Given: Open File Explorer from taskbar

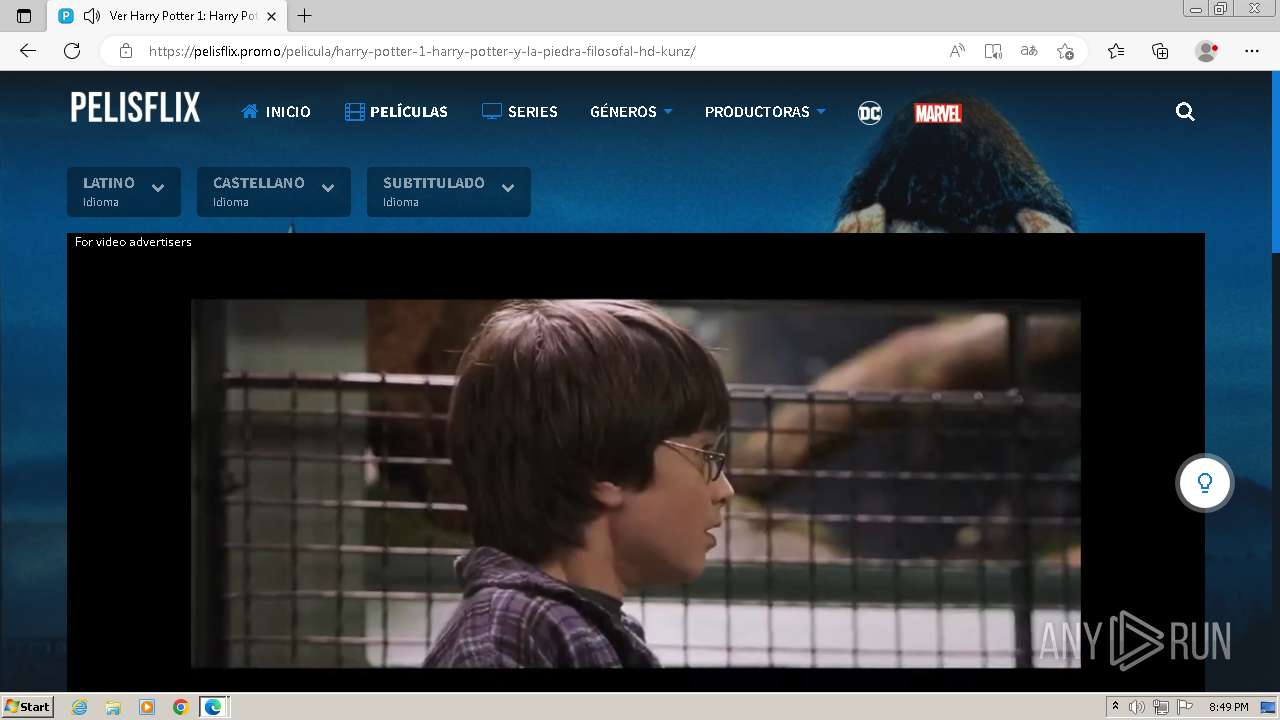Looking at the screenshot, I should (113, 707).
